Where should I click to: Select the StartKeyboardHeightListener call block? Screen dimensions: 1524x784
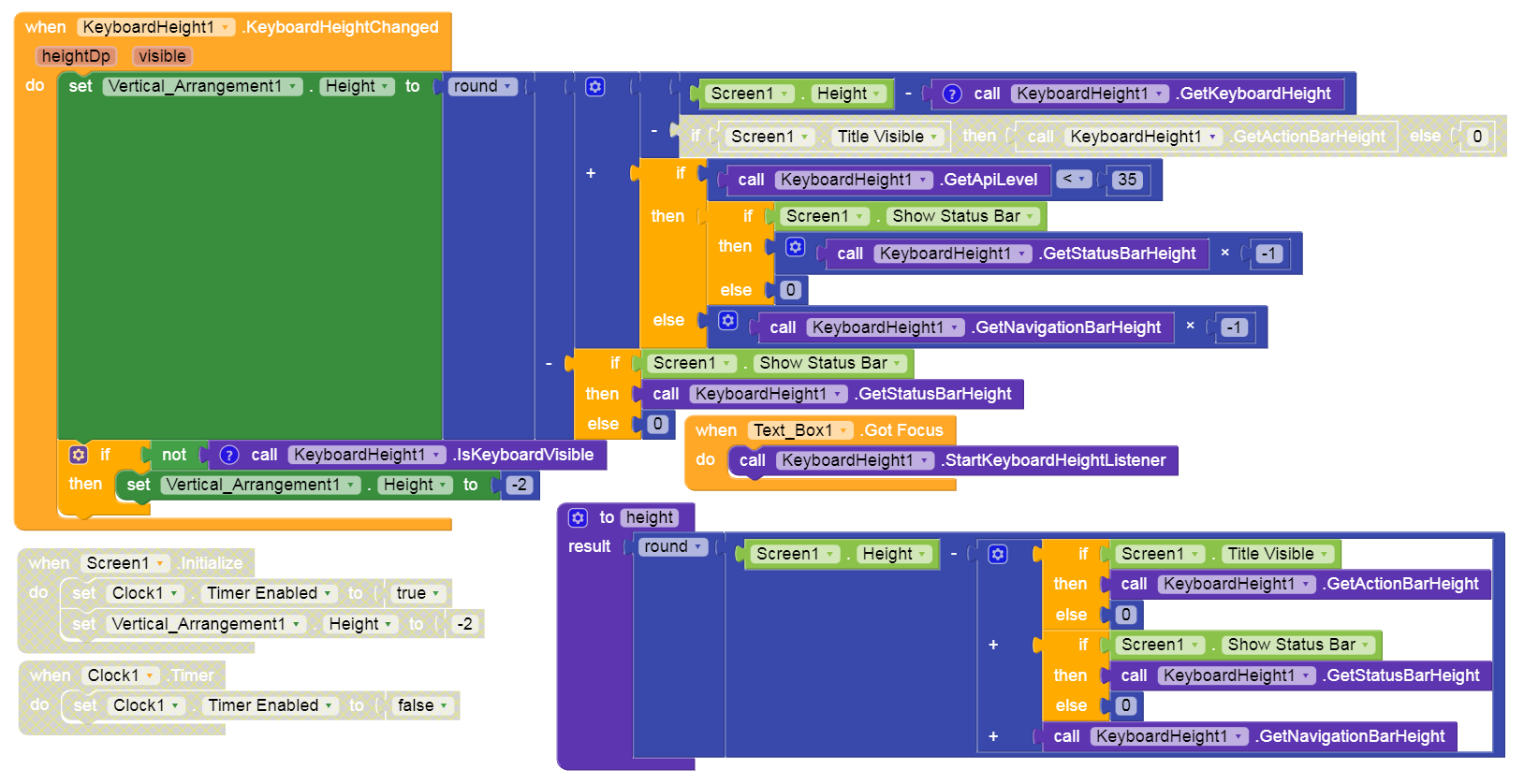[x=1053, y=460]
